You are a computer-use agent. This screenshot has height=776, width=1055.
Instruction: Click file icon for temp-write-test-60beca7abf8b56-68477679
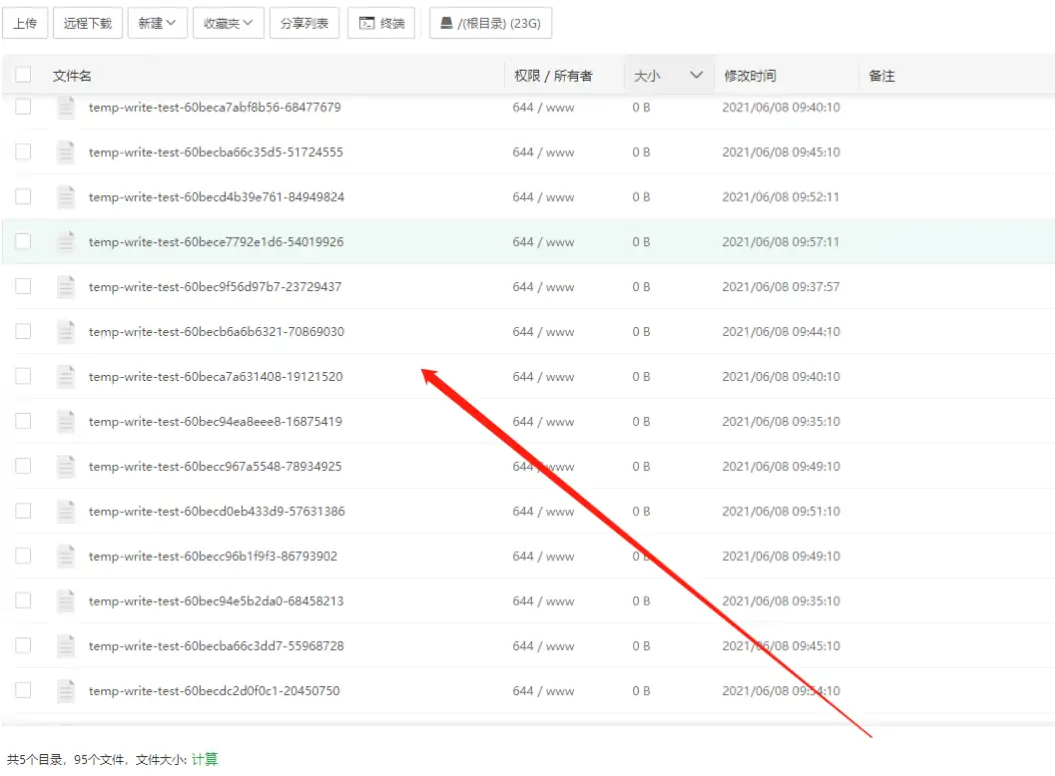[66, 107]
